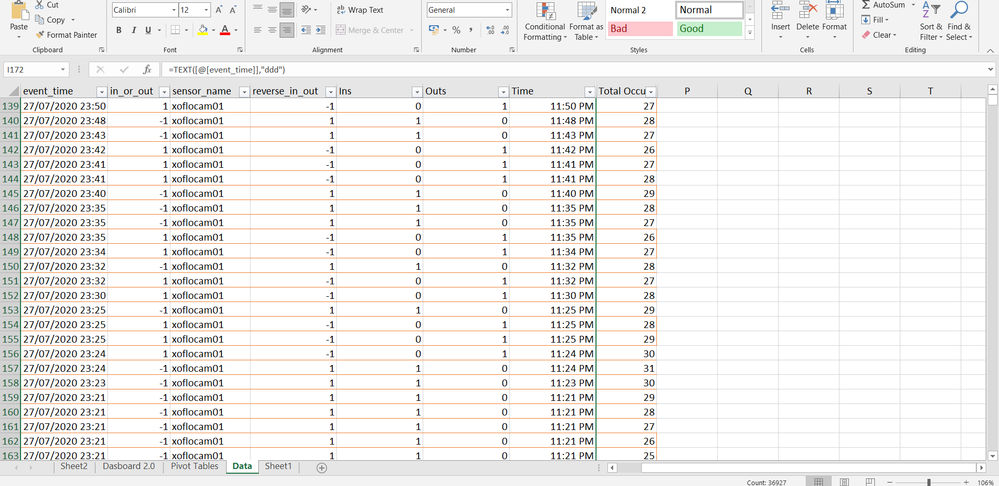Apply the Good cell style
The width and height of the screenshot is (999, 486).
tap(709, 29)
